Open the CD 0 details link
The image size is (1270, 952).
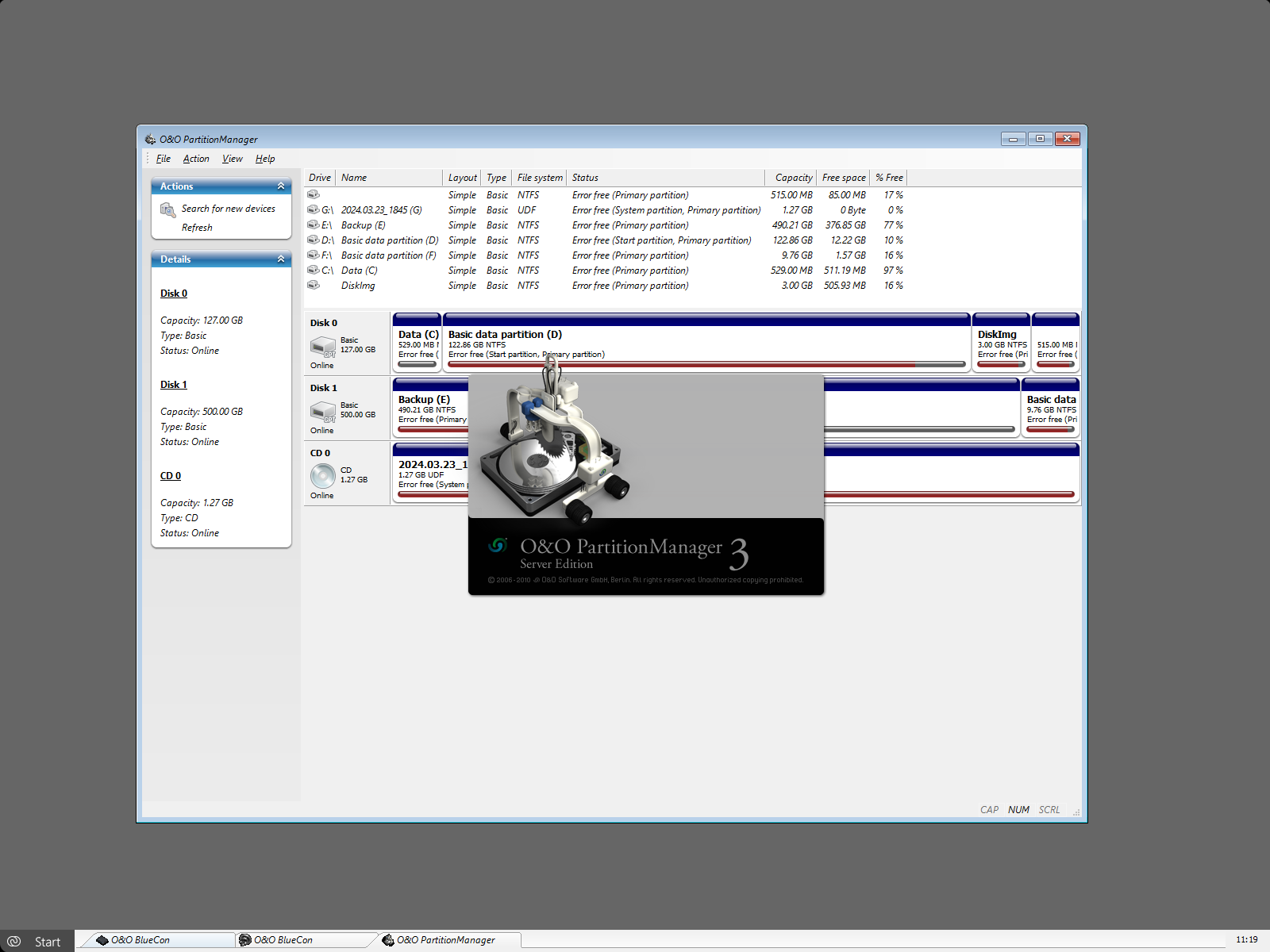pos(171,476)
